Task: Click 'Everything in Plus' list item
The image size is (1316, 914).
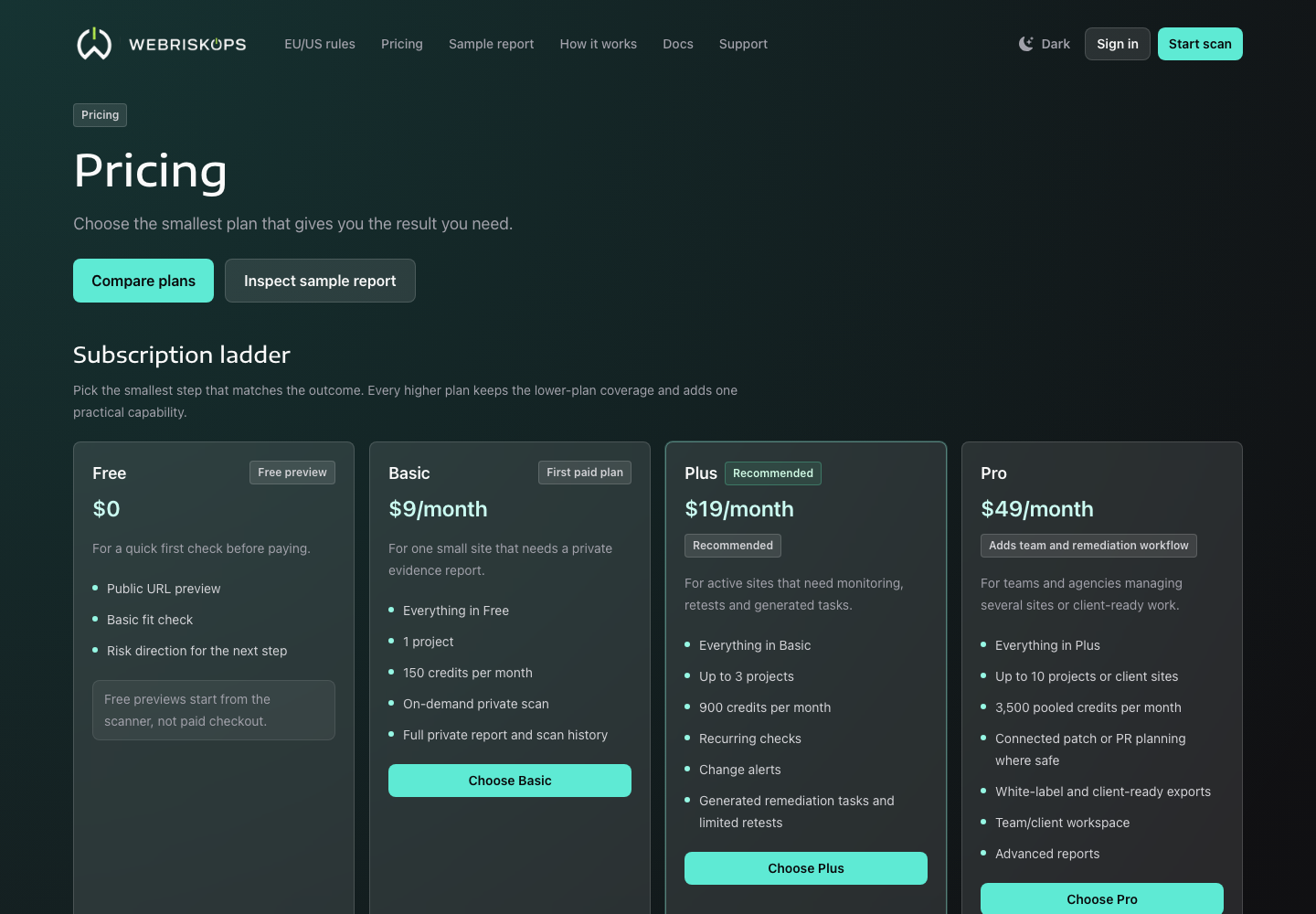Action: [x=1047, y=645]
